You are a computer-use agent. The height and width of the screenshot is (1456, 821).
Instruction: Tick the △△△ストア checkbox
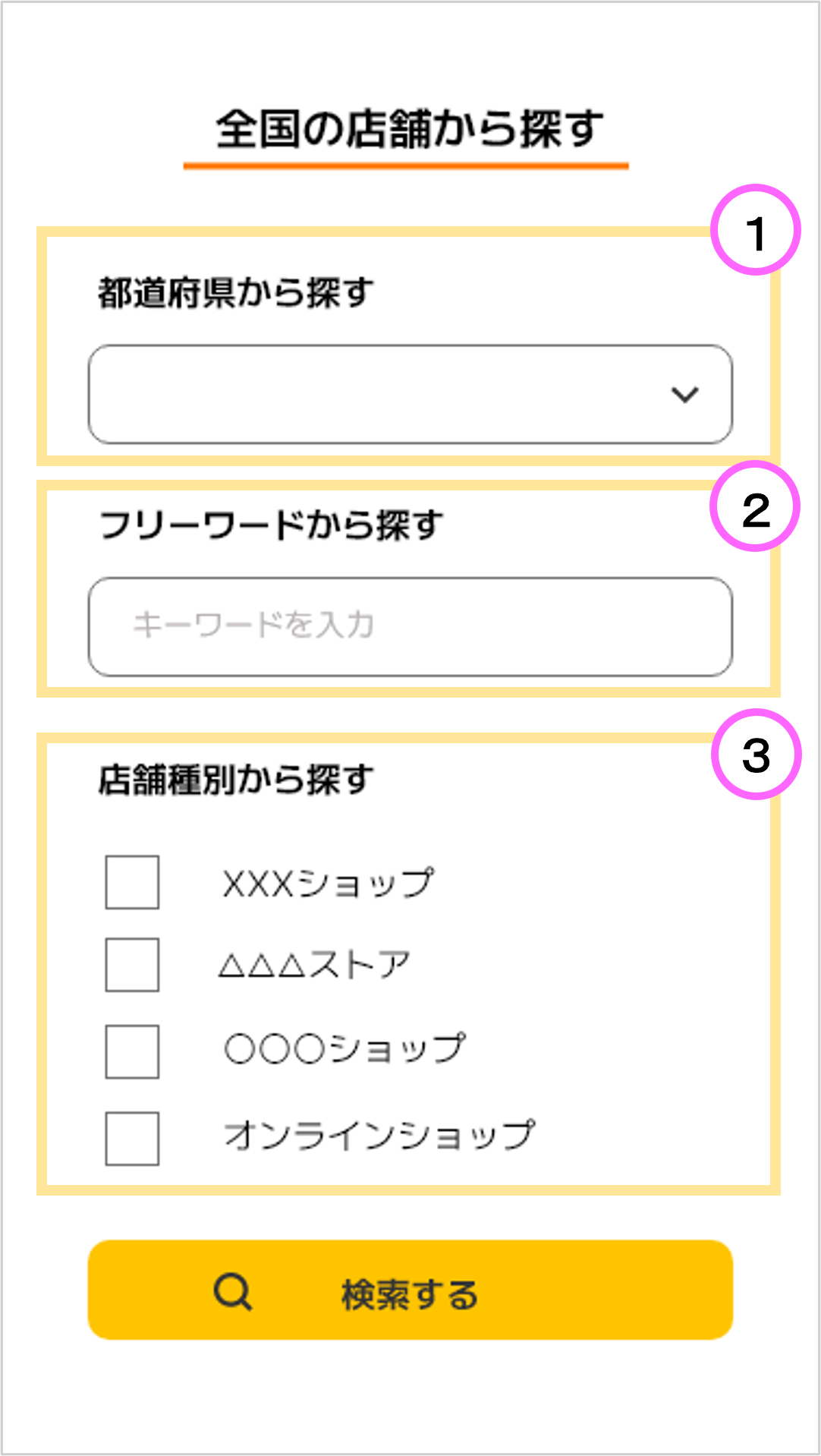click(x=132, y=965)
